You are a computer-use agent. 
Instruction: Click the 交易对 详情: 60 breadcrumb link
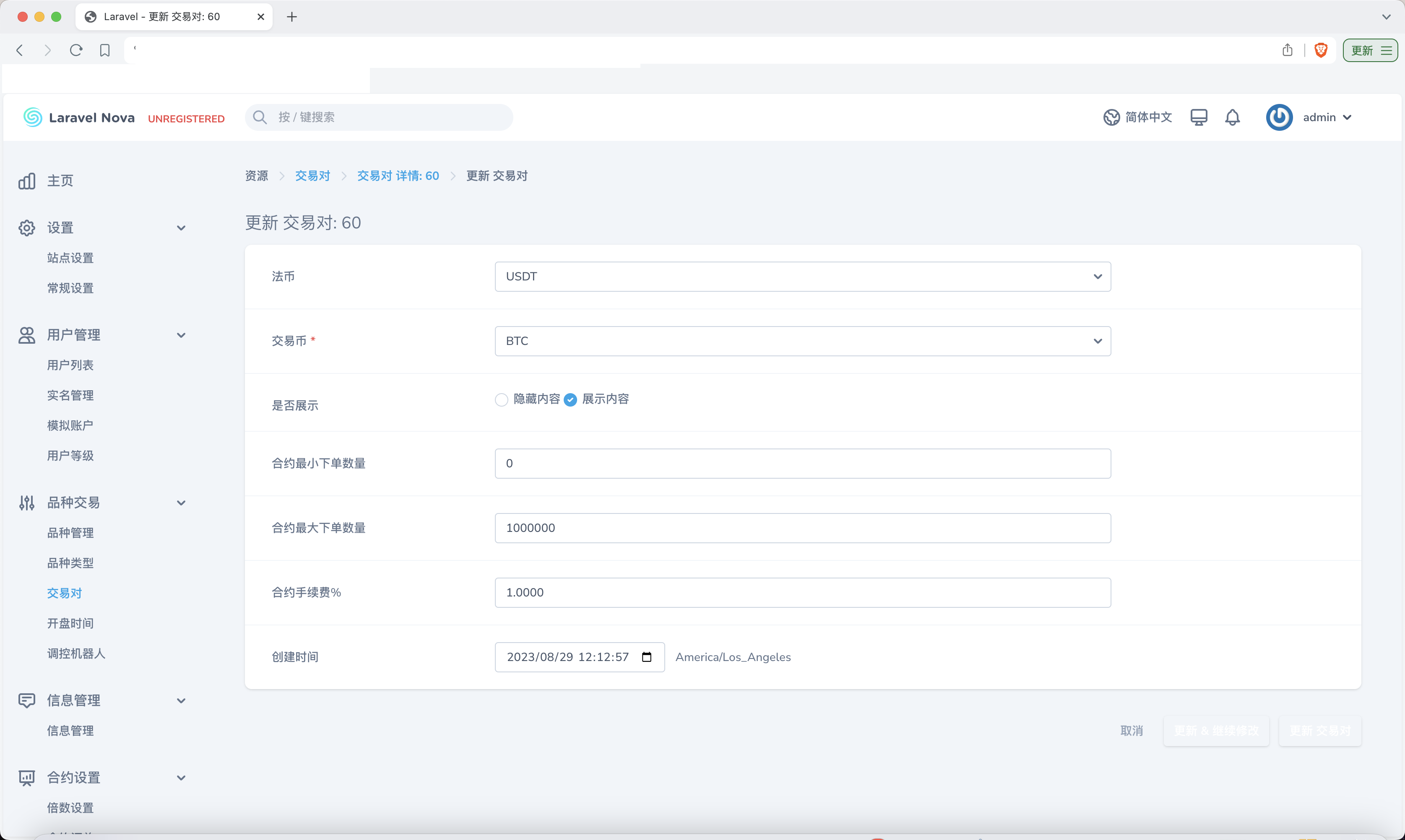398,176
